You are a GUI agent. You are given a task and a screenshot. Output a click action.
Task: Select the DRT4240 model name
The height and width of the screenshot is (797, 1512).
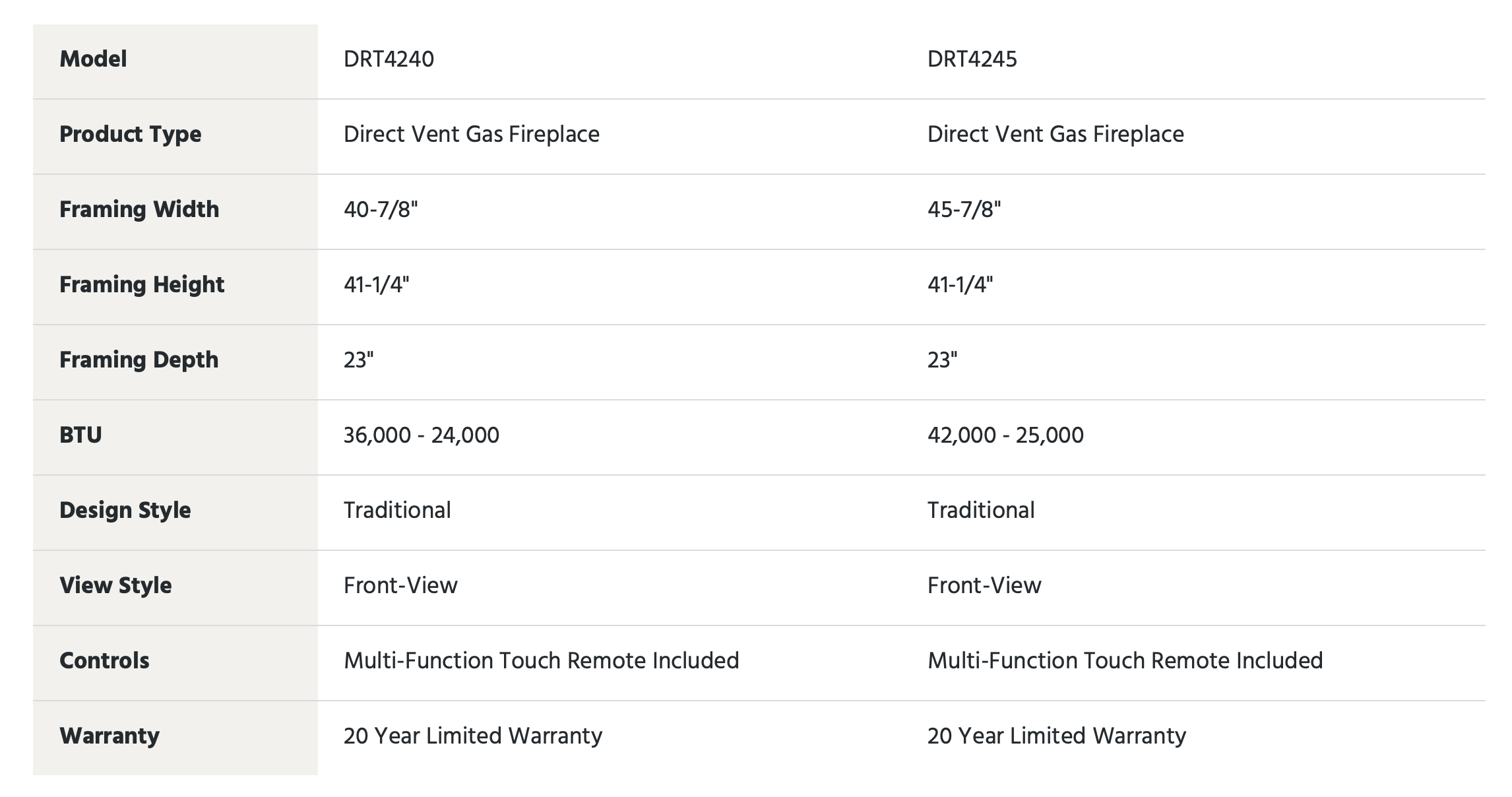pos(389,59)
